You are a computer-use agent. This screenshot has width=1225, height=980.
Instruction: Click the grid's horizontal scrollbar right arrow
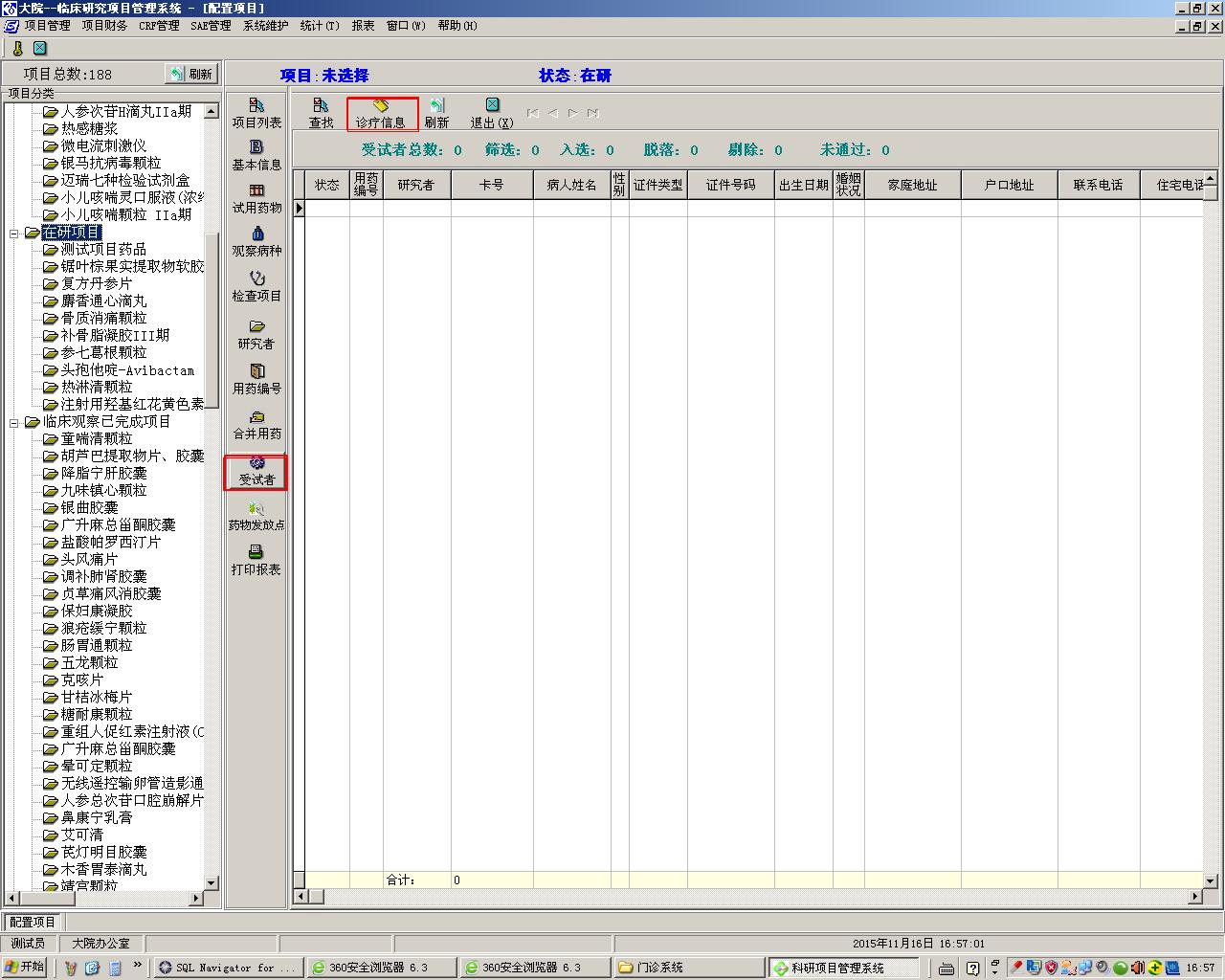click(1195, 897)
